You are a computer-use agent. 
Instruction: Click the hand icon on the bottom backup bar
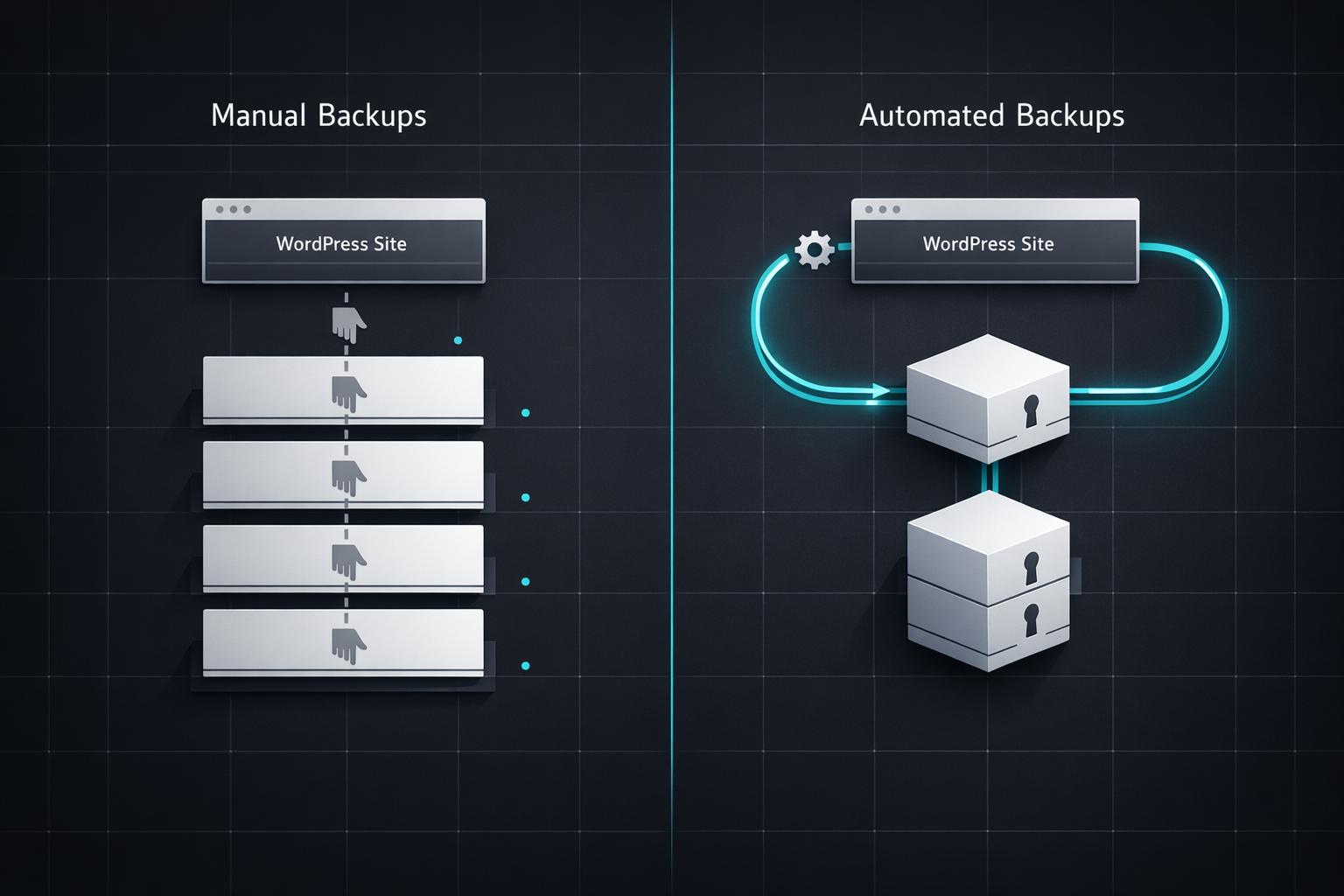[348, 646]
